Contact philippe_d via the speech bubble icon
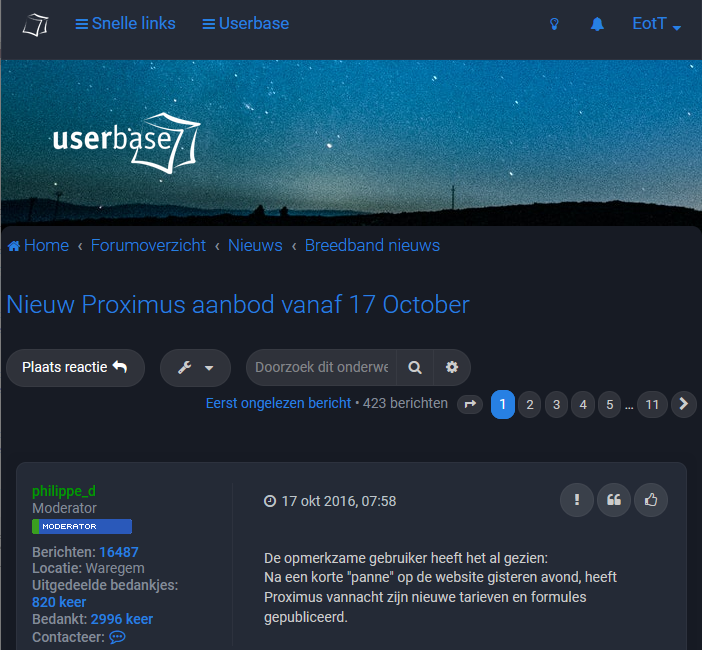The image size is (702, 650). click(x=117, y=637)
